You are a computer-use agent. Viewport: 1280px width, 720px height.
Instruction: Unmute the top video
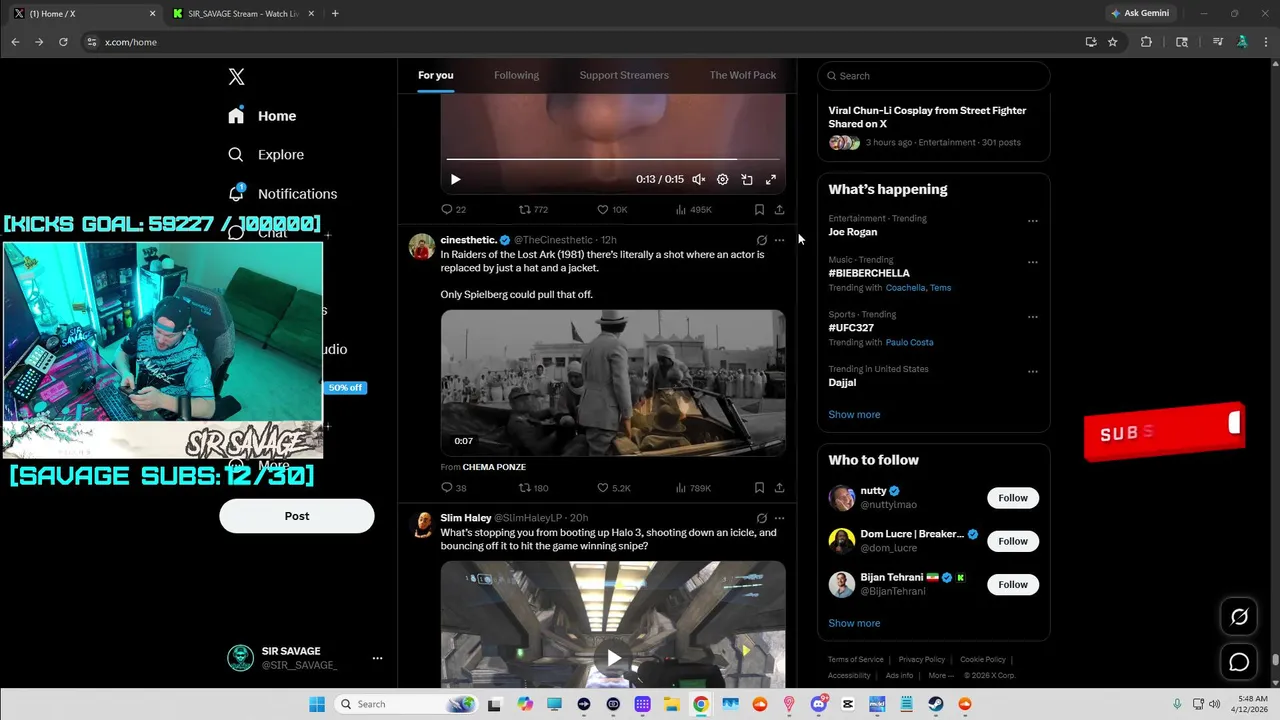[698, 180]
